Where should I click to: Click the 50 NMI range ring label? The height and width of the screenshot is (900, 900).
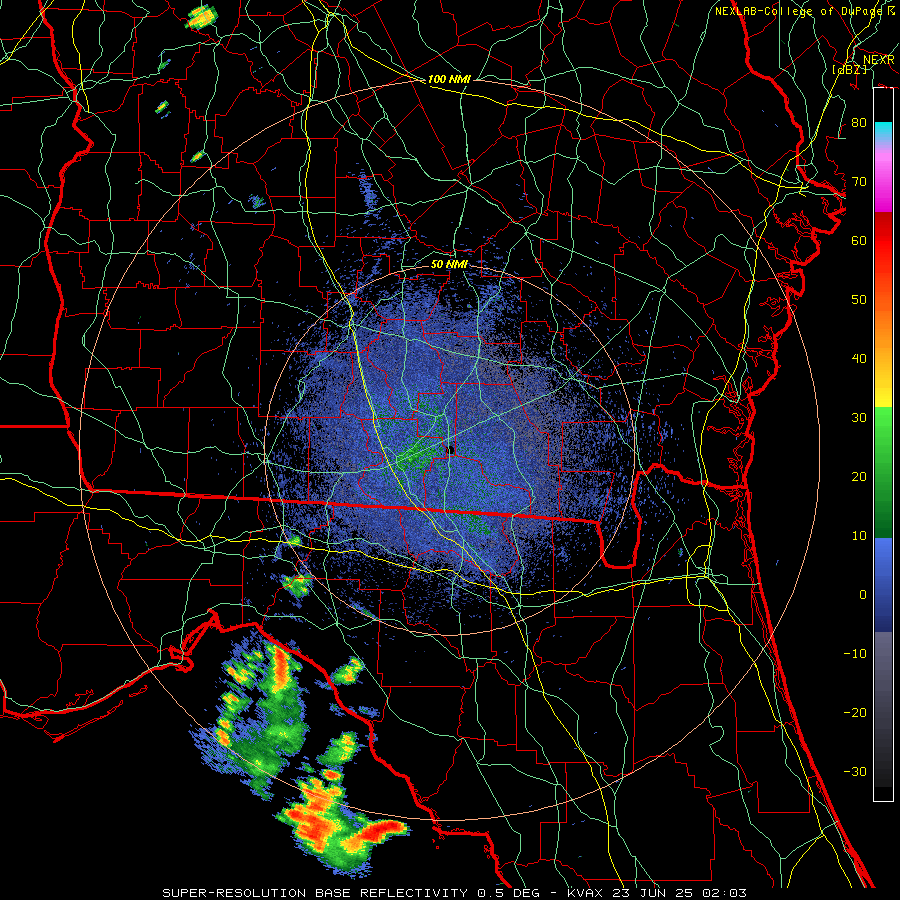click(449, 264)
